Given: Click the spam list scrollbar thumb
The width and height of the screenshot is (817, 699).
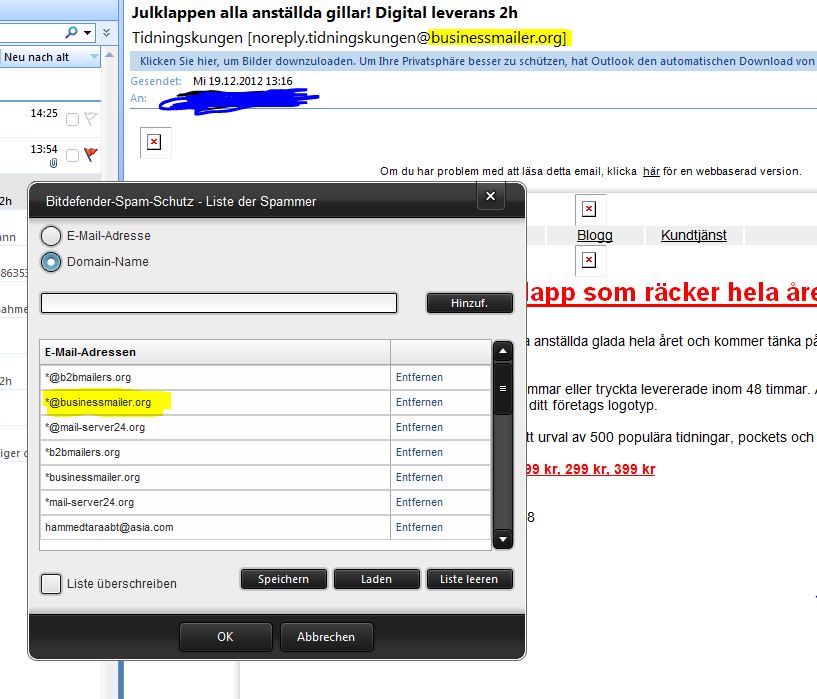Looking at the screenshot, I should (503, 389).
